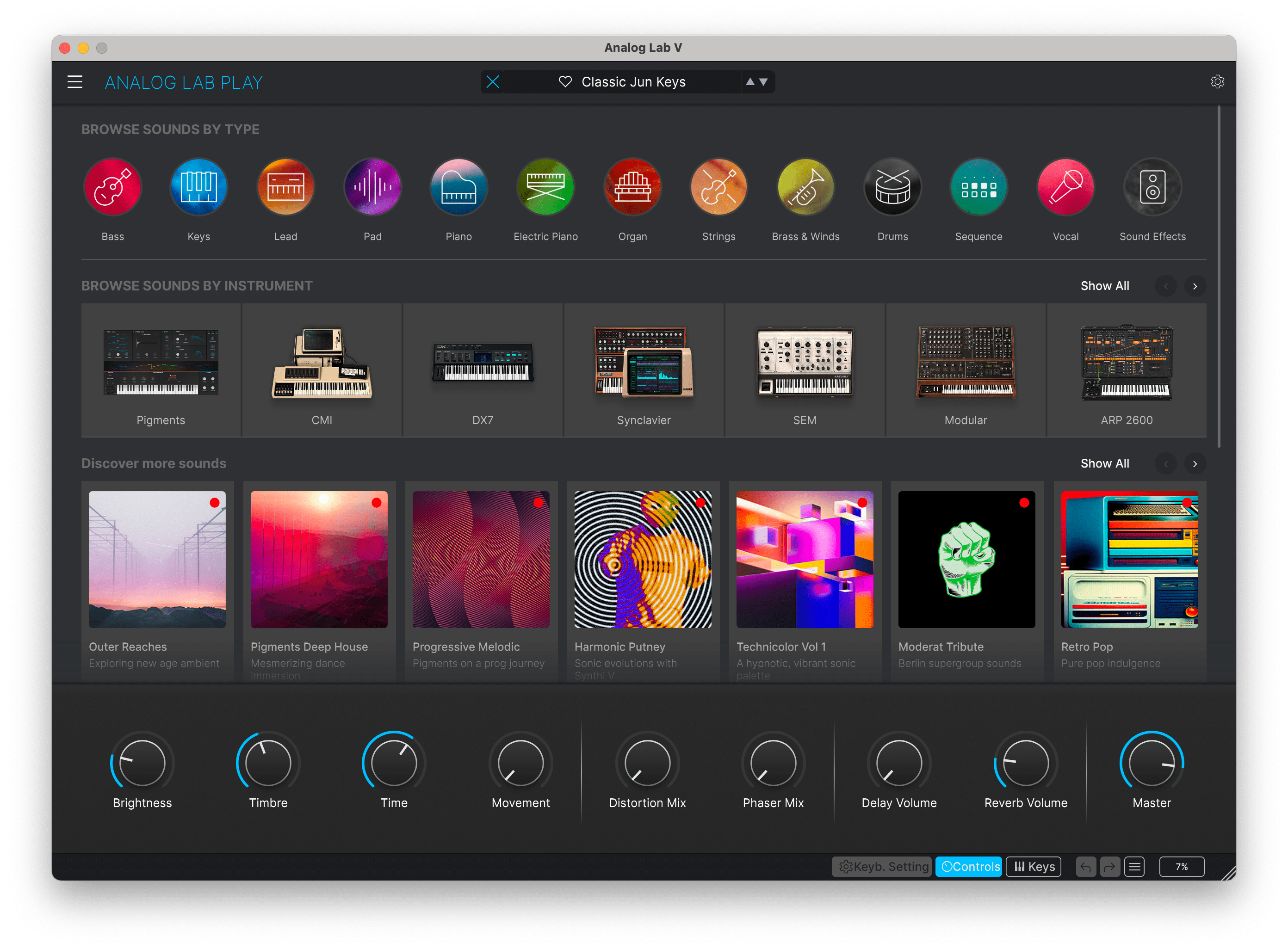Browse Brass & Winds sounds
The image size is (1288, 949).
(x=805, y=187)
